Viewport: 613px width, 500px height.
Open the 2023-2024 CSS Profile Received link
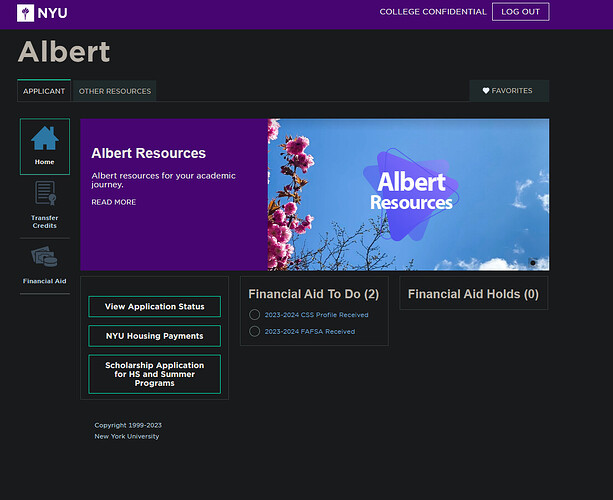[316, 315]
